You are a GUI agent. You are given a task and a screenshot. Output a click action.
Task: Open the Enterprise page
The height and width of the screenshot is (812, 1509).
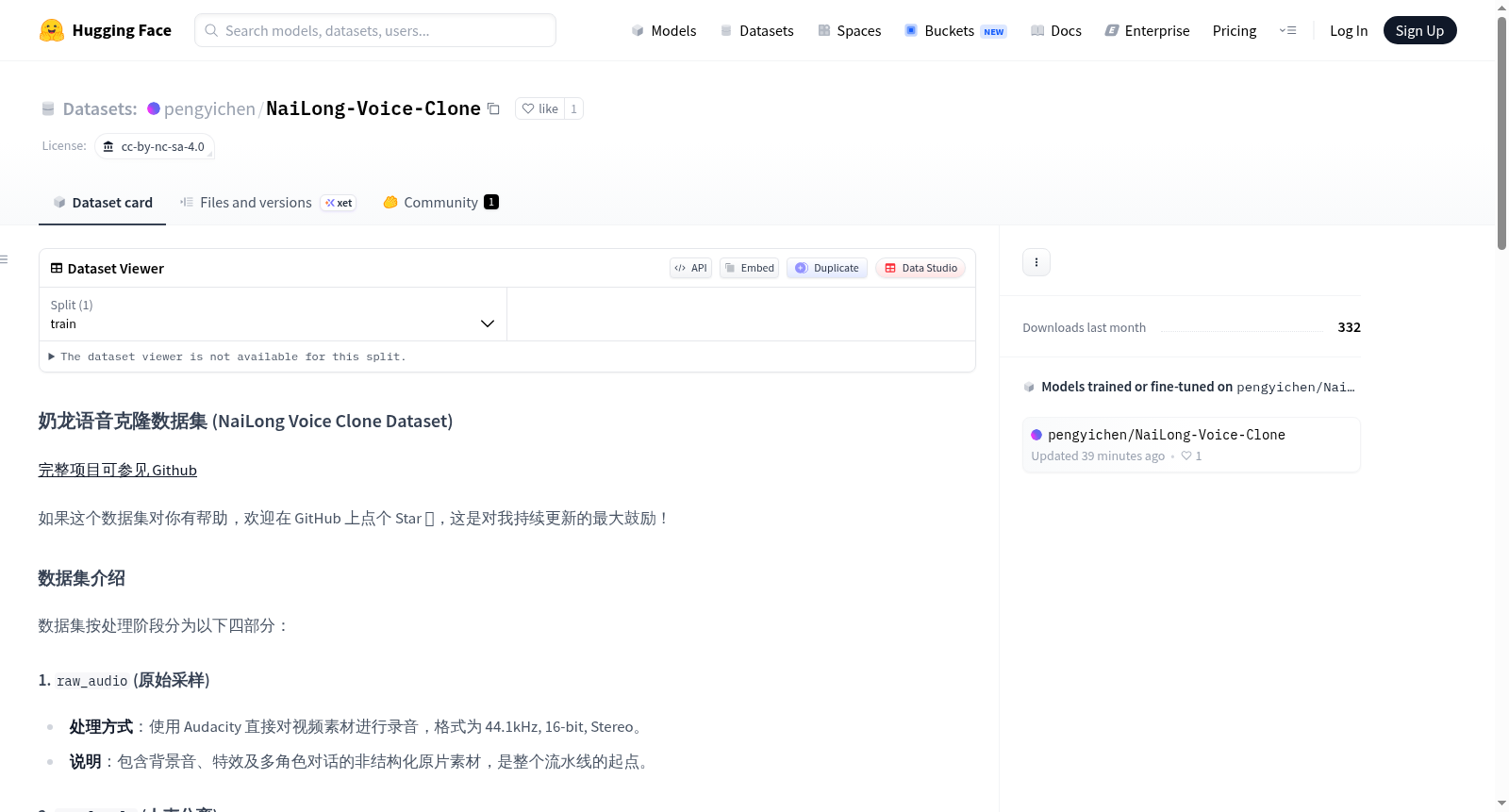click(x=1148, y=31)
